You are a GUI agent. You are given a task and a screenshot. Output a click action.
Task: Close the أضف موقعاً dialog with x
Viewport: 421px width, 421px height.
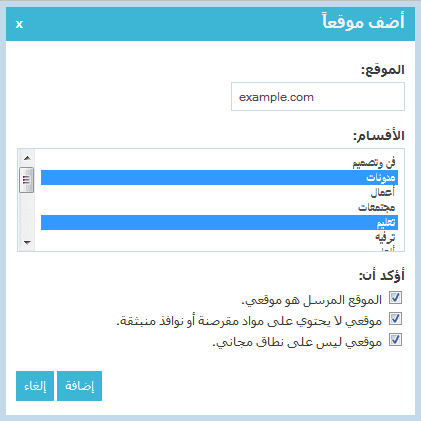(19, 24)
